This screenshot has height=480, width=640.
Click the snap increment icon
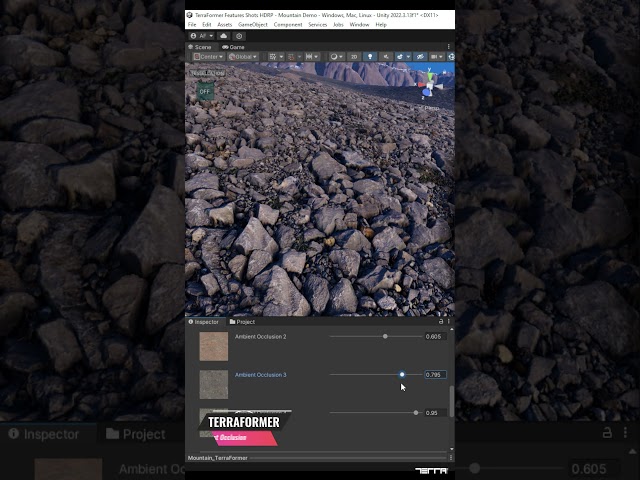(x=309, y=57)
